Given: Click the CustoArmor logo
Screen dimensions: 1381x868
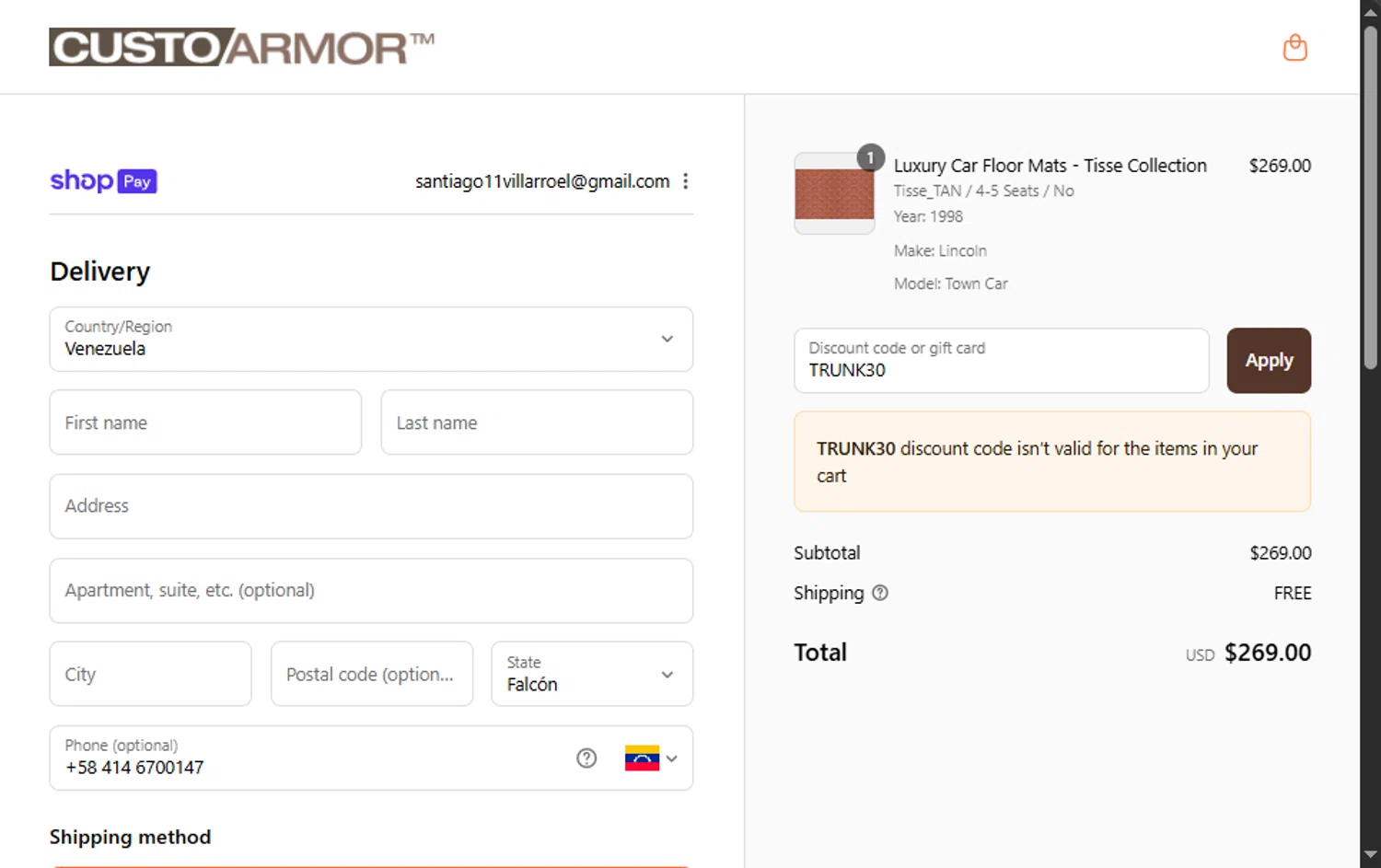Looking at the screenshot, I should tap(241, 47).
